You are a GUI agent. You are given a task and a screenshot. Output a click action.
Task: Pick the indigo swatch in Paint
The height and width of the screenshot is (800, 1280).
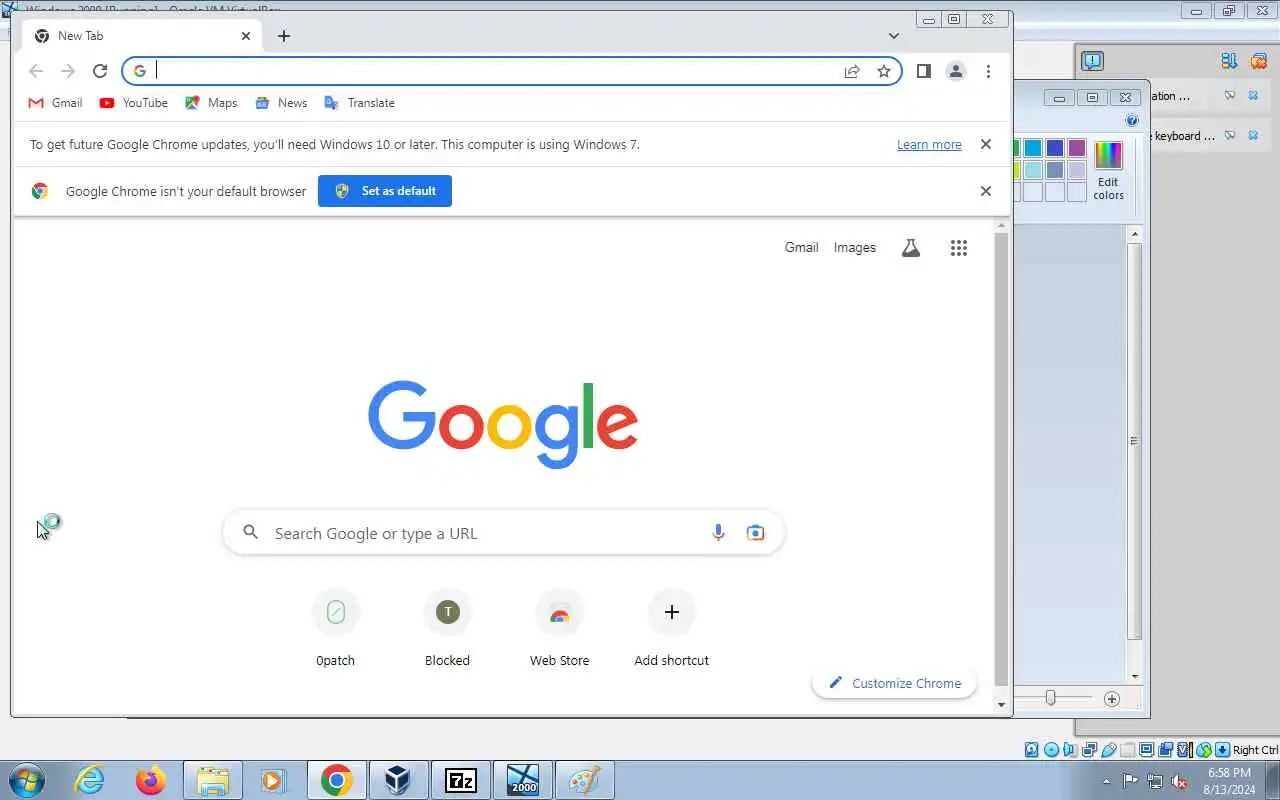[x=1055, y=148]
